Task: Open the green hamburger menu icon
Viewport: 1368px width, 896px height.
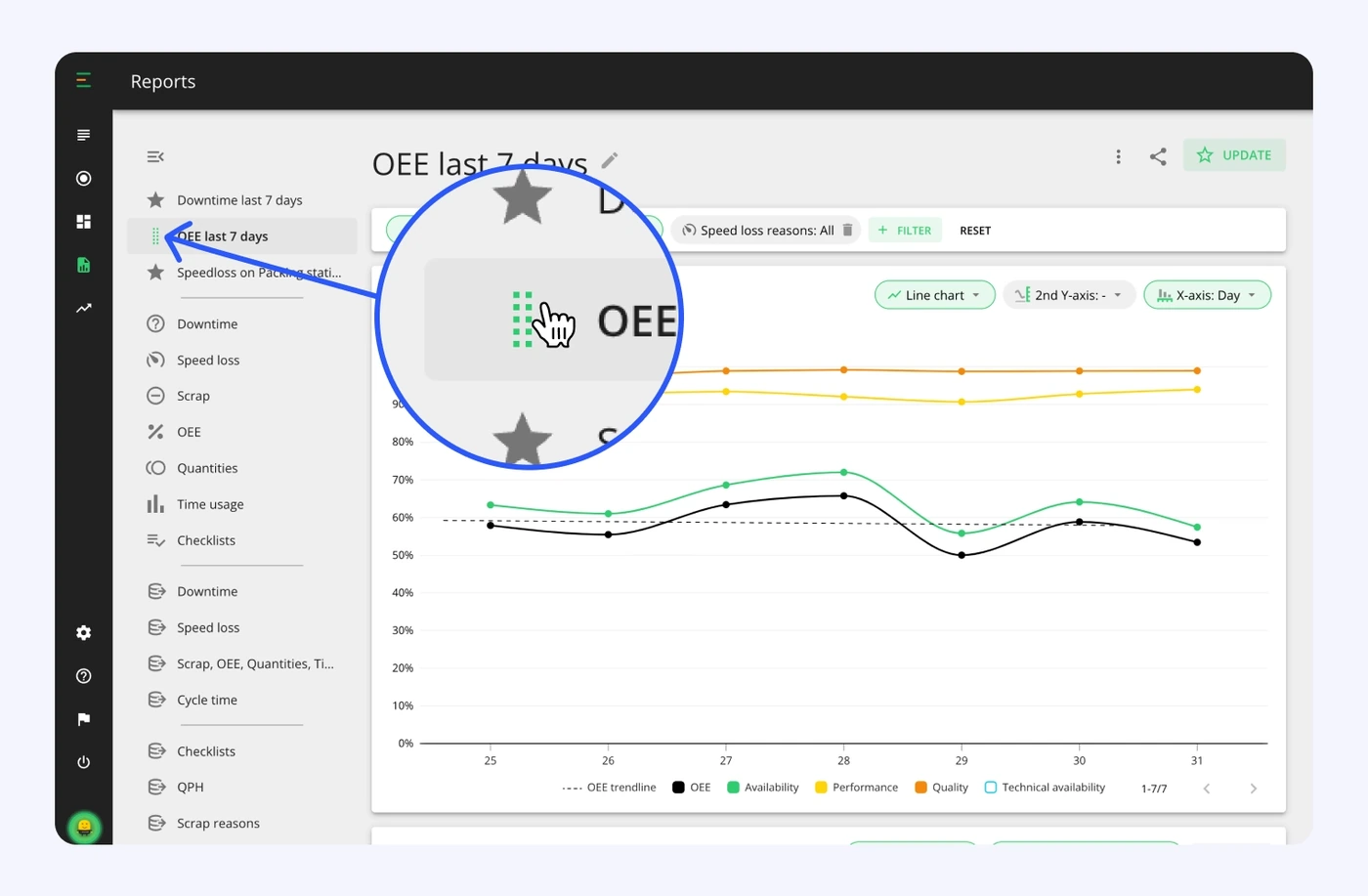Action: coord(84,81)
